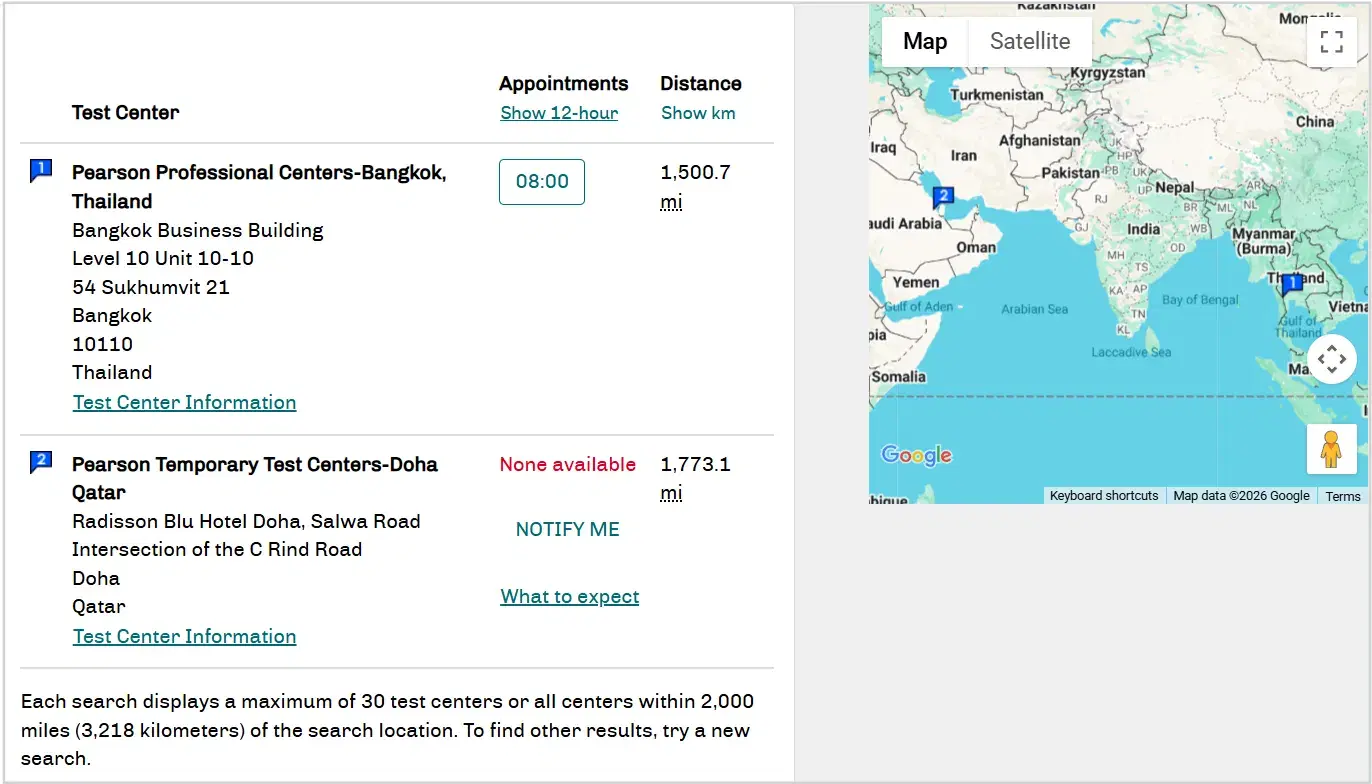Select map pin 2 near Qatar

point(942,197)
